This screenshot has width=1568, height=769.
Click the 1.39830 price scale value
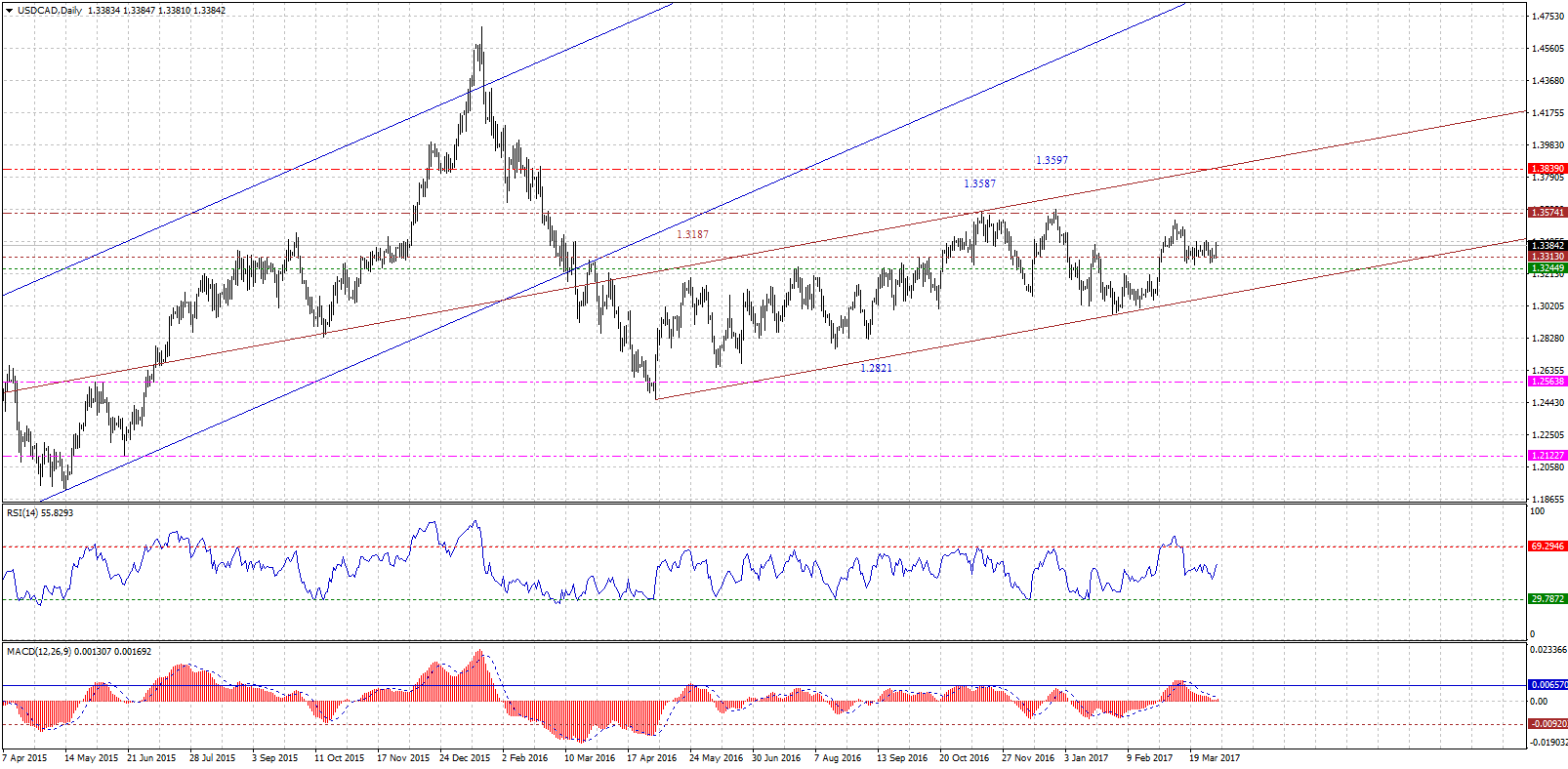(1548, 145)
